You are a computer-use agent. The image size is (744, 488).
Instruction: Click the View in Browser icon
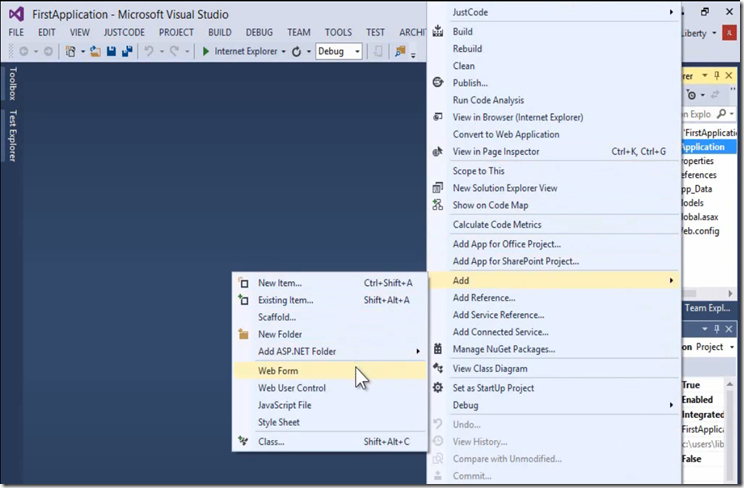[x=437, y=117]
